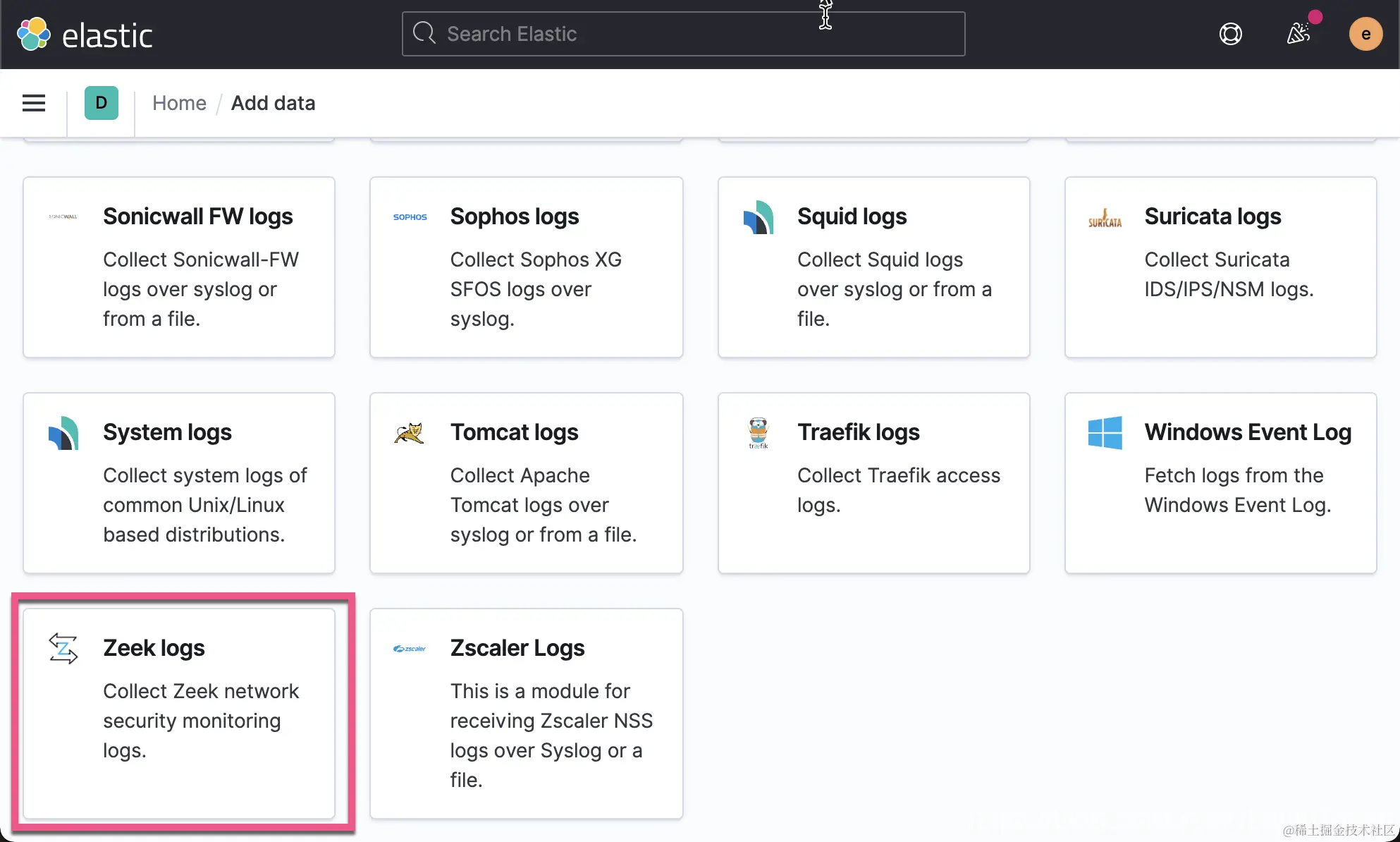The width and height of the screenshot is (1400, 842).
Task: Open the help lifebuoy icon
Action: [1230, 34]
